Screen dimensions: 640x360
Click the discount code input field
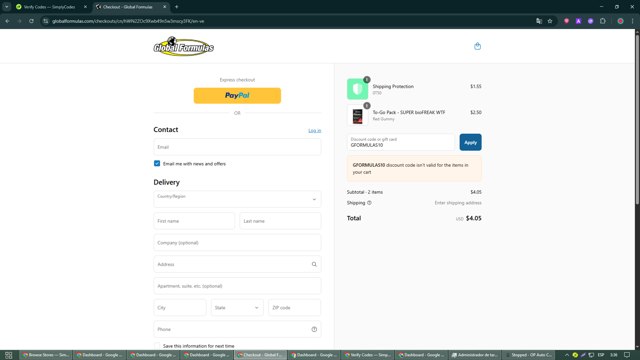point(400,142)
